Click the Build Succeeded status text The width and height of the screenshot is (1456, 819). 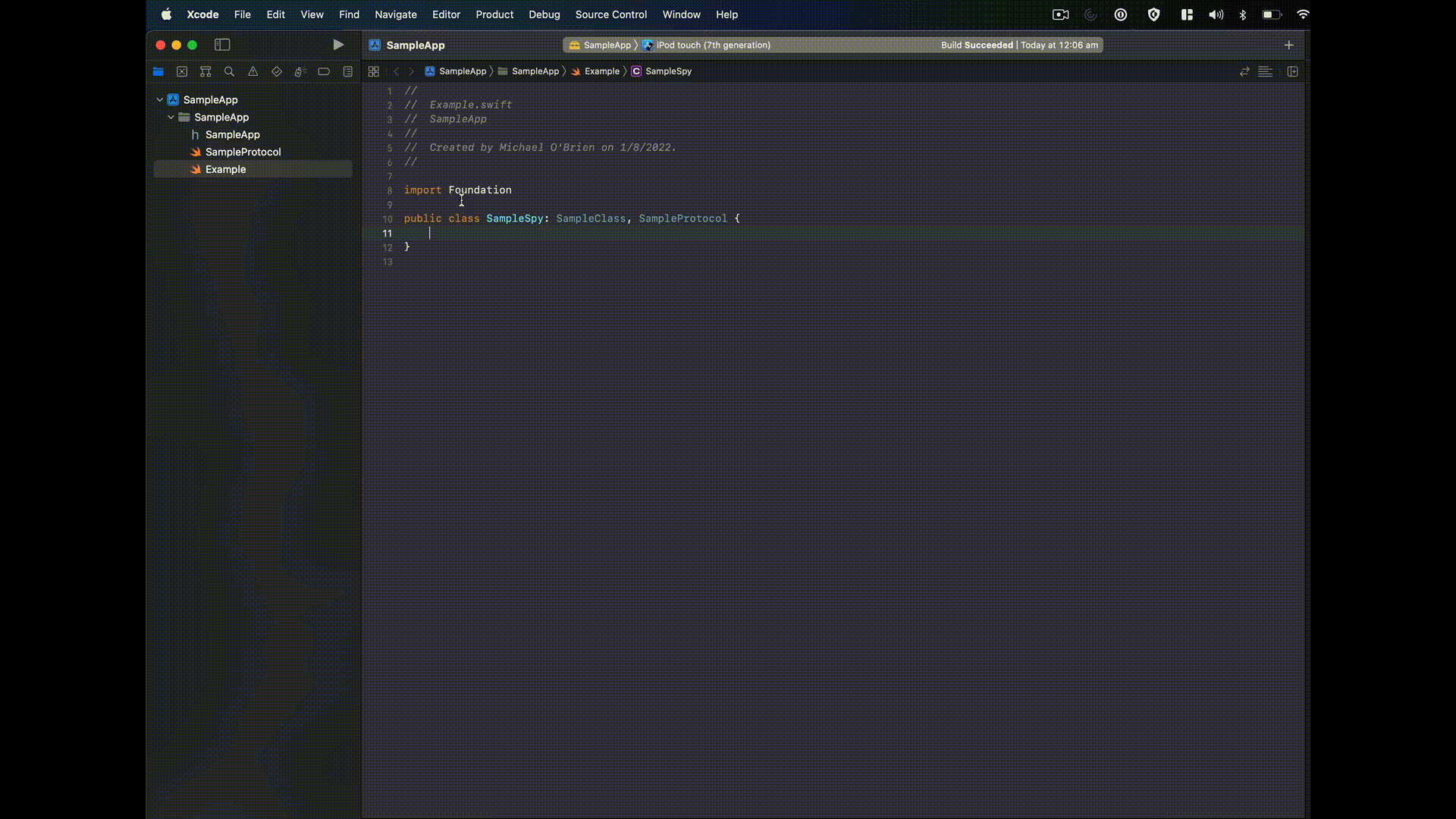coord(977,45)
